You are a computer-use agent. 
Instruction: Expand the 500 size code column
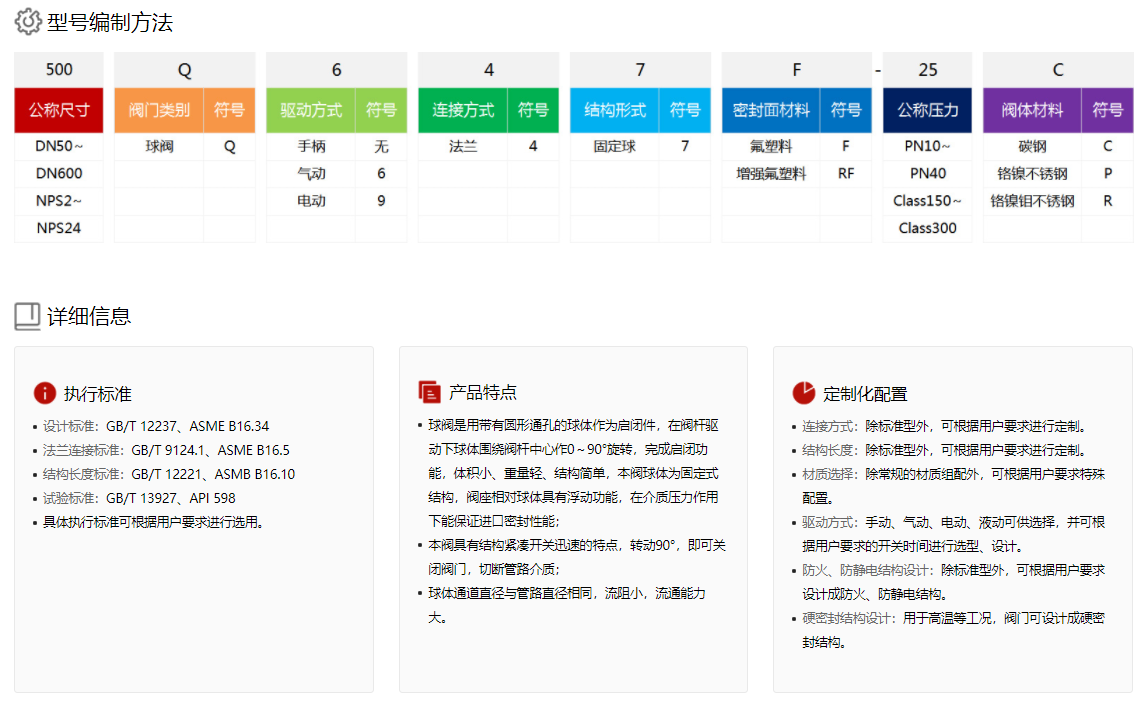[x=57, y=66]
